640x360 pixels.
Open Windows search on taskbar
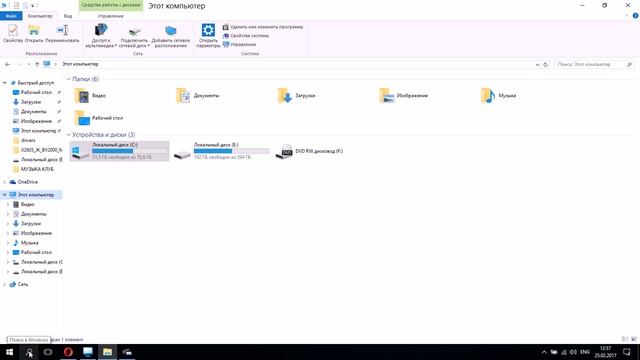[x=29, y=352]
